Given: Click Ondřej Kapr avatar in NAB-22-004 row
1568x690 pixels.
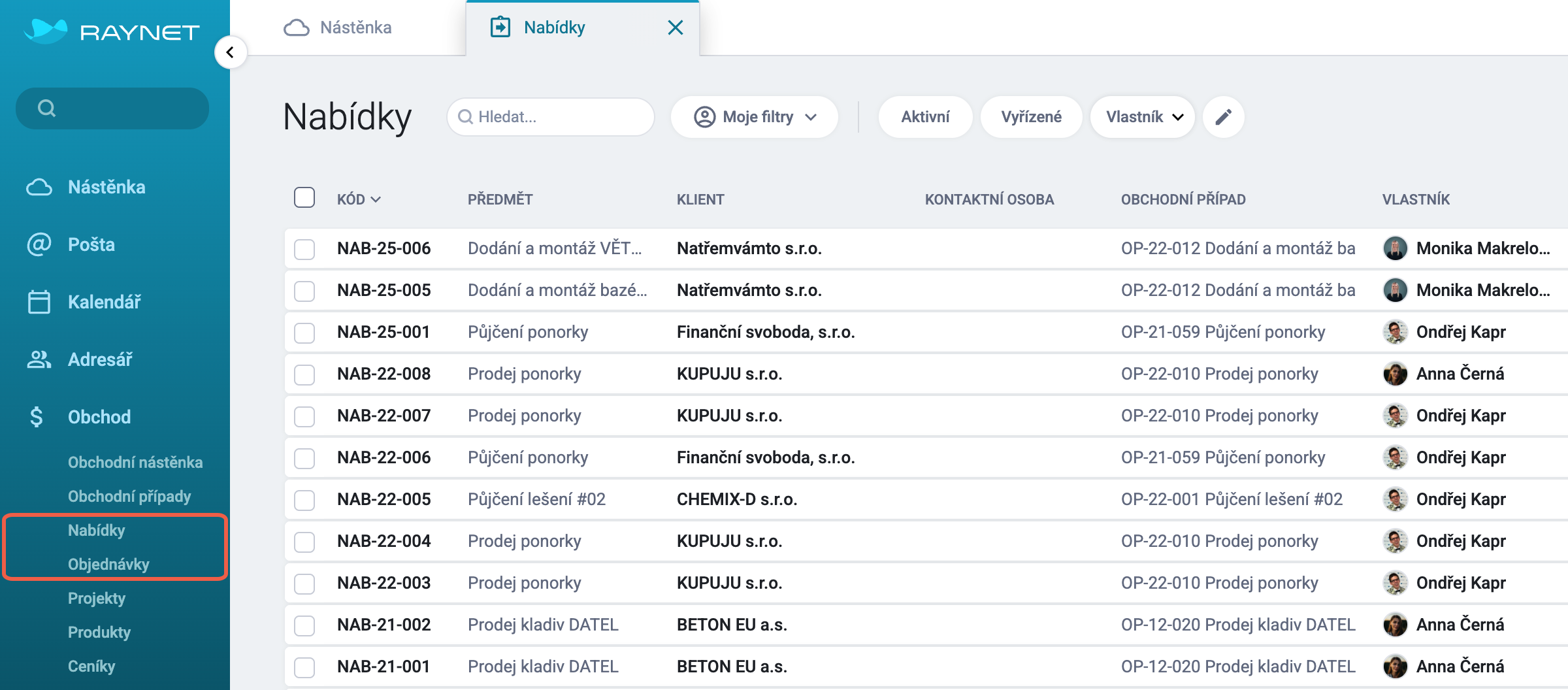Looking at the screenshot, I should tap(1396, 541).
